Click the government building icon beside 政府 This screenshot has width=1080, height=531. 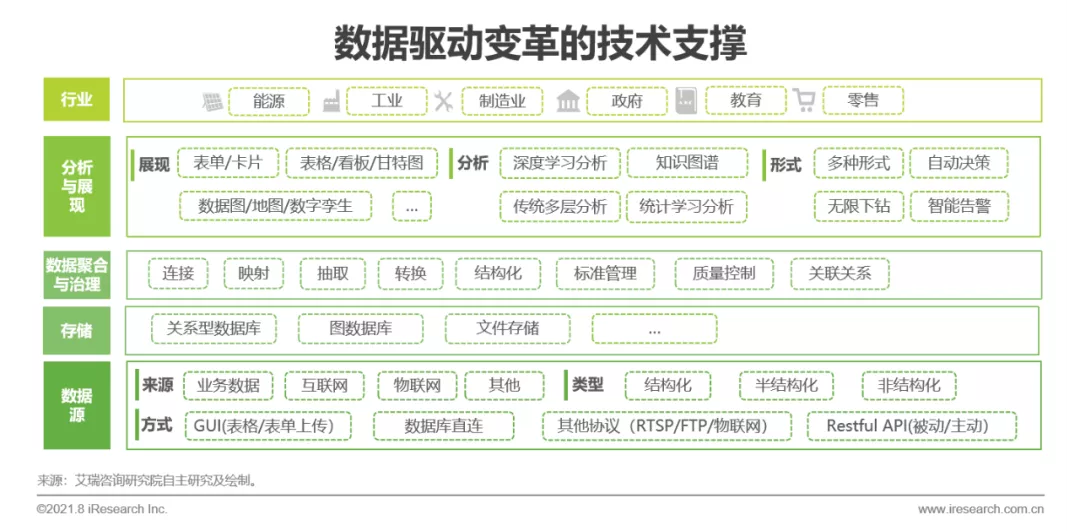point(568,102)
